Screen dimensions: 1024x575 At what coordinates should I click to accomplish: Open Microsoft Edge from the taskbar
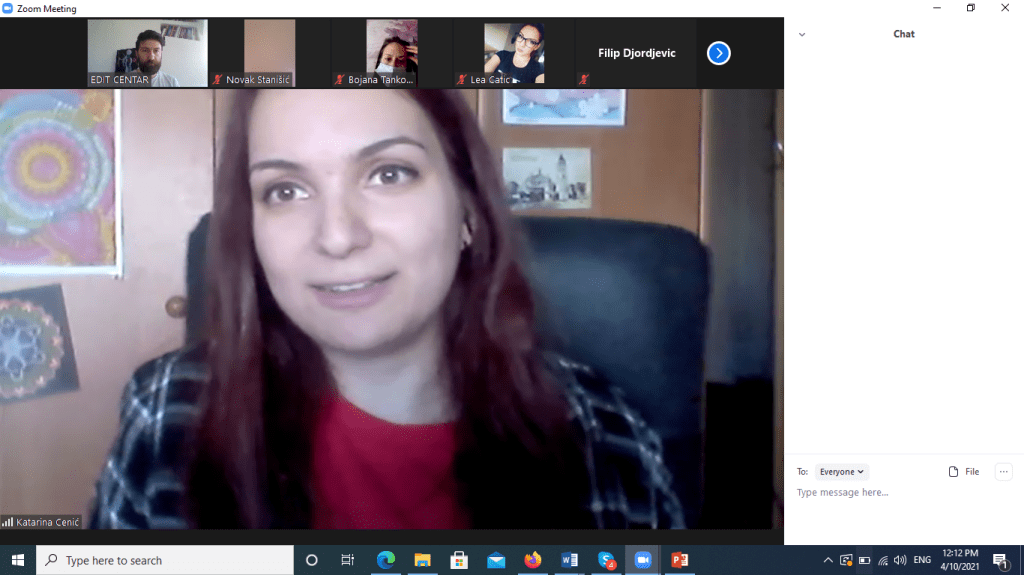point(386,560)
